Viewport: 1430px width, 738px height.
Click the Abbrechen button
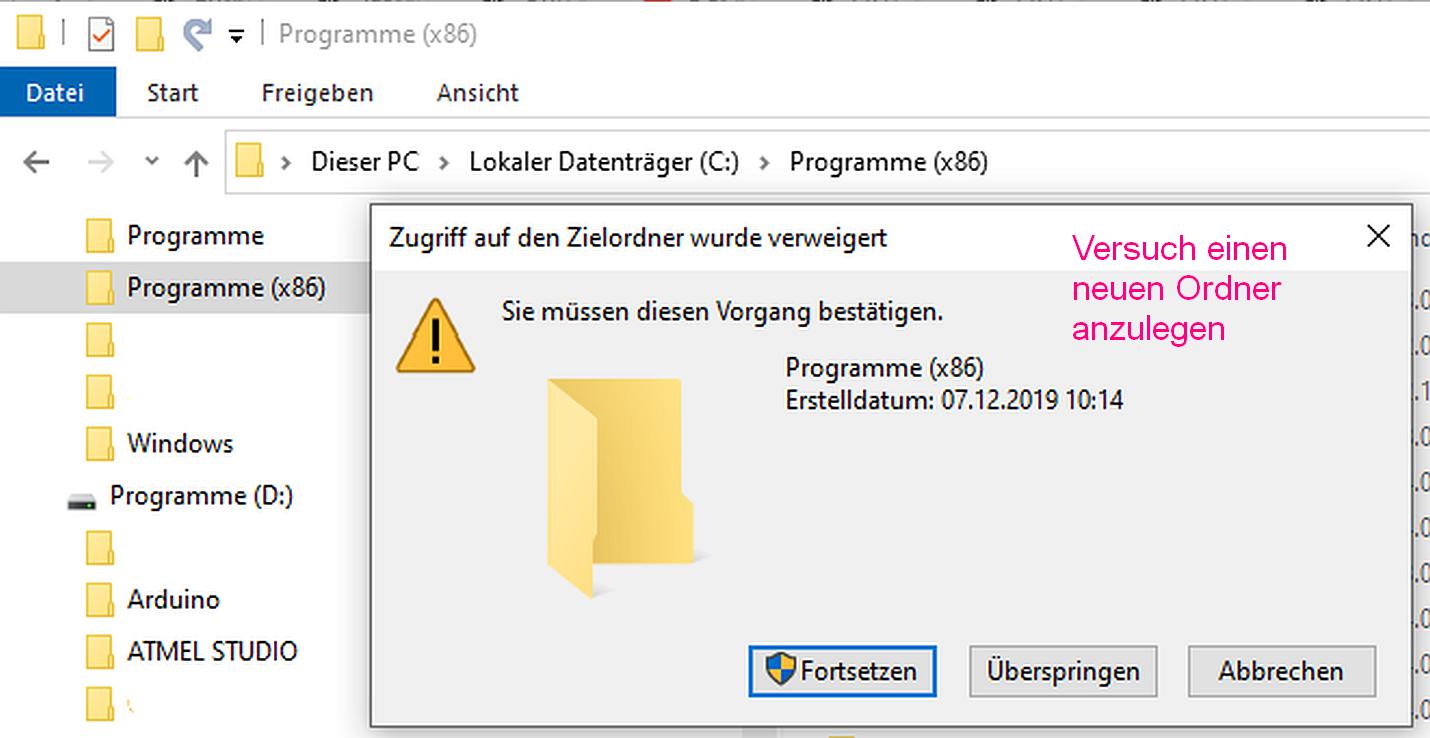coord(1281,671)
